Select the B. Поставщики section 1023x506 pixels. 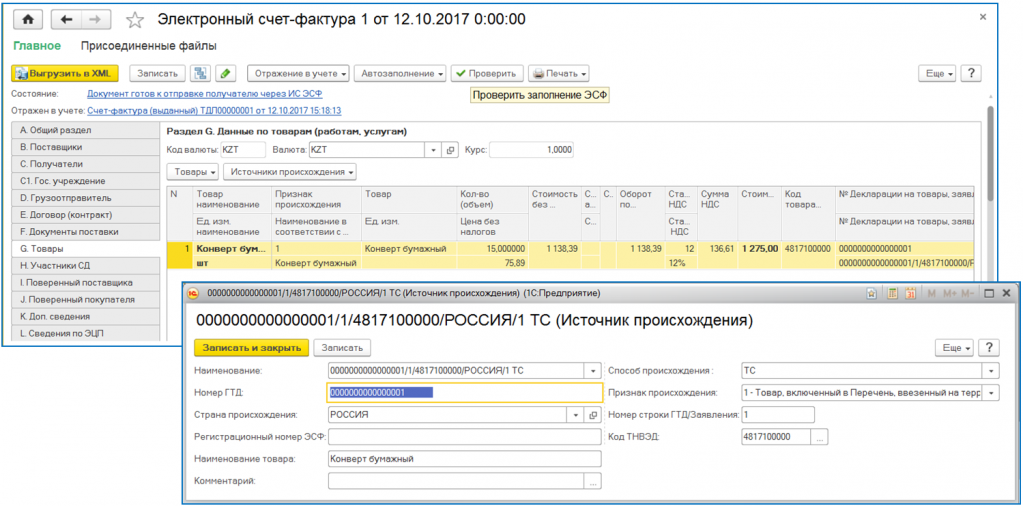tap(86, 146)
